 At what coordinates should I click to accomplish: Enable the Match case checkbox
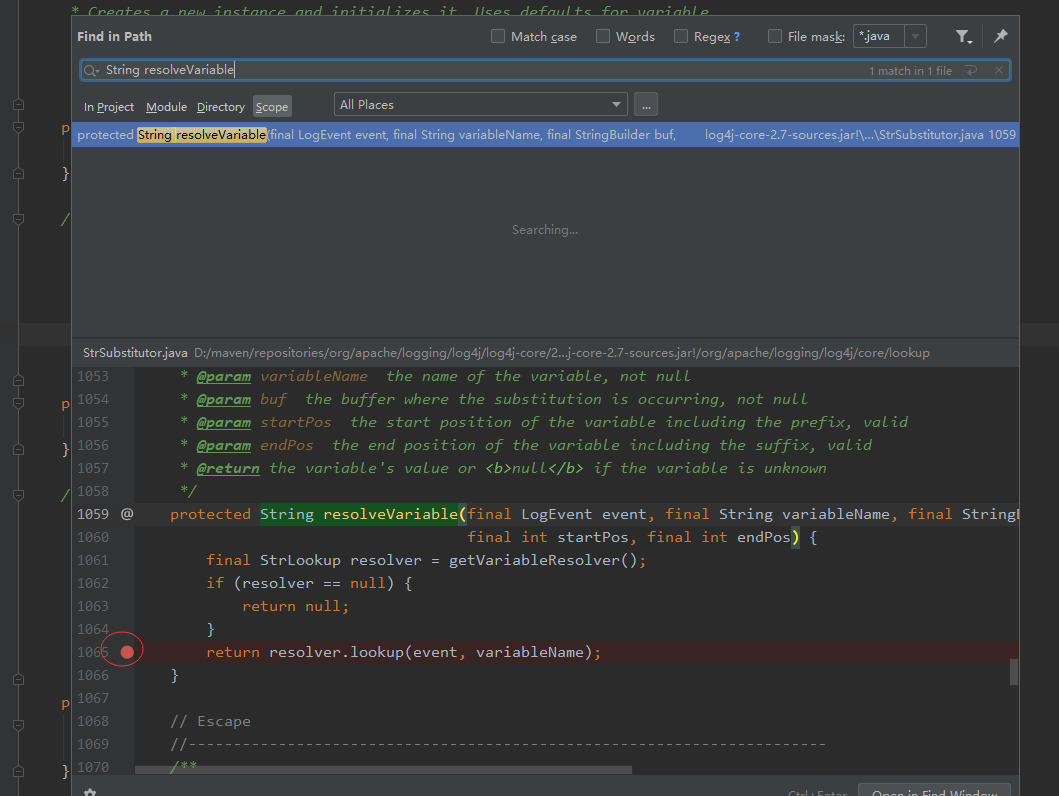click(498, 36)
